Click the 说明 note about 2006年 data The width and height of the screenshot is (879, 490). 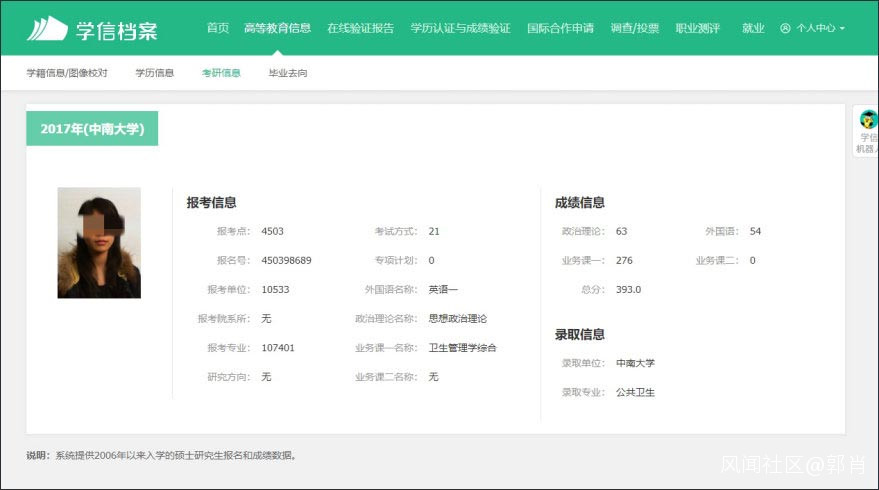click(x=161, y=455)
